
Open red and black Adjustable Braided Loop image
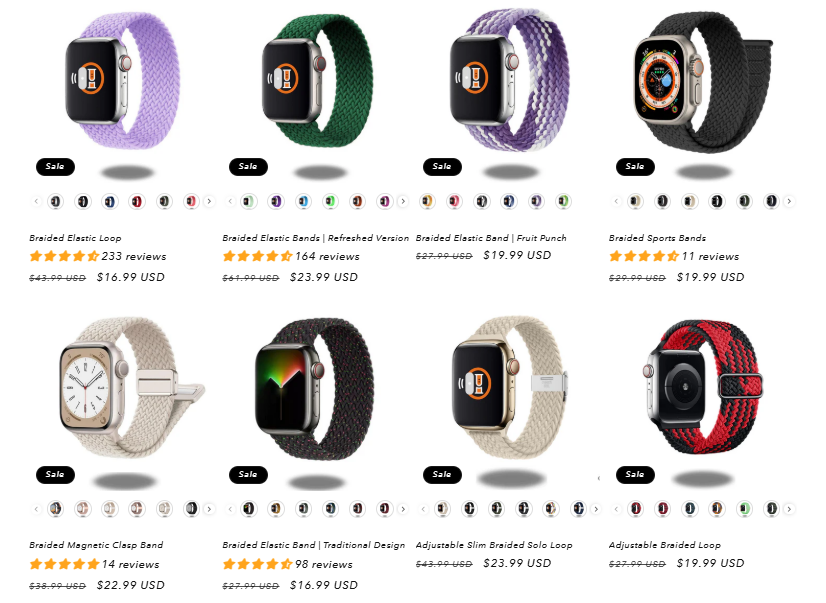click(703, 387)
